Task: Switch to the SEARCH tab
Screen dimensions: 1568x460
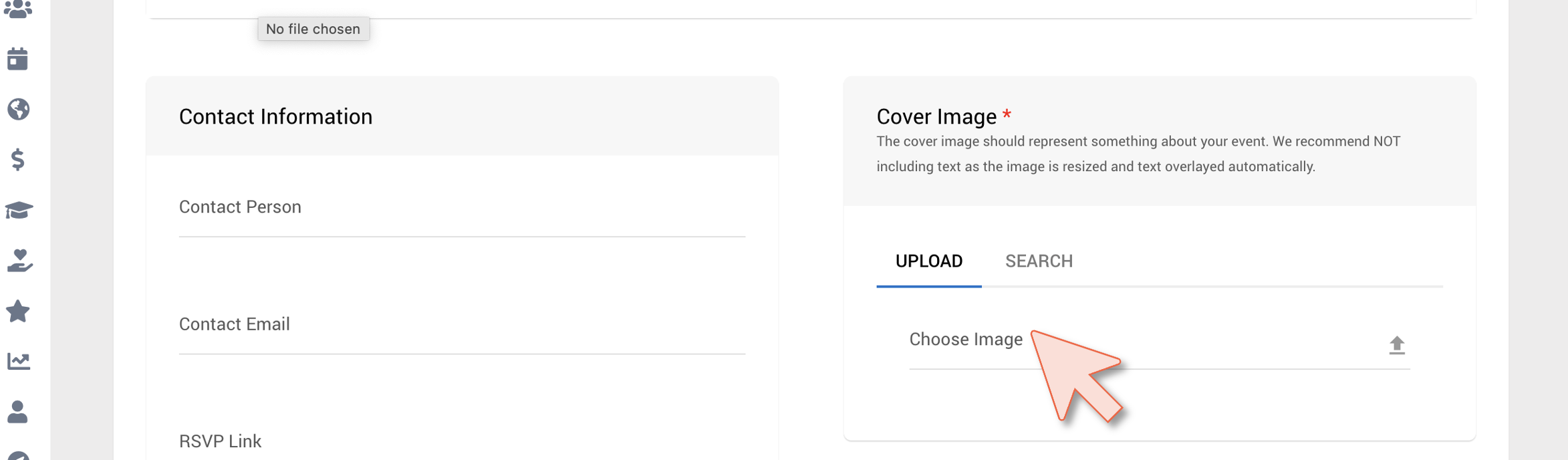Action: (1039, 261)
